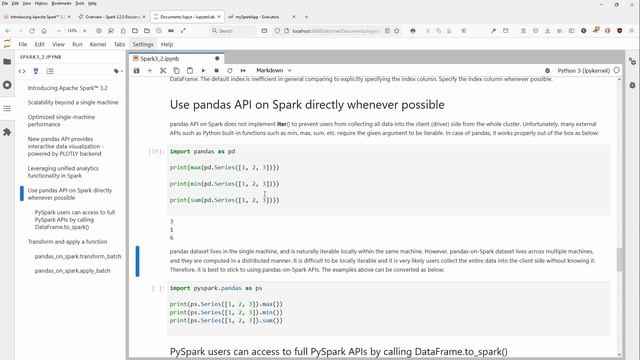This screenshot has height=360, width=640.
Task: Switch to mySparkApp - Executors browser tab
Action: (x=261, y=17)
